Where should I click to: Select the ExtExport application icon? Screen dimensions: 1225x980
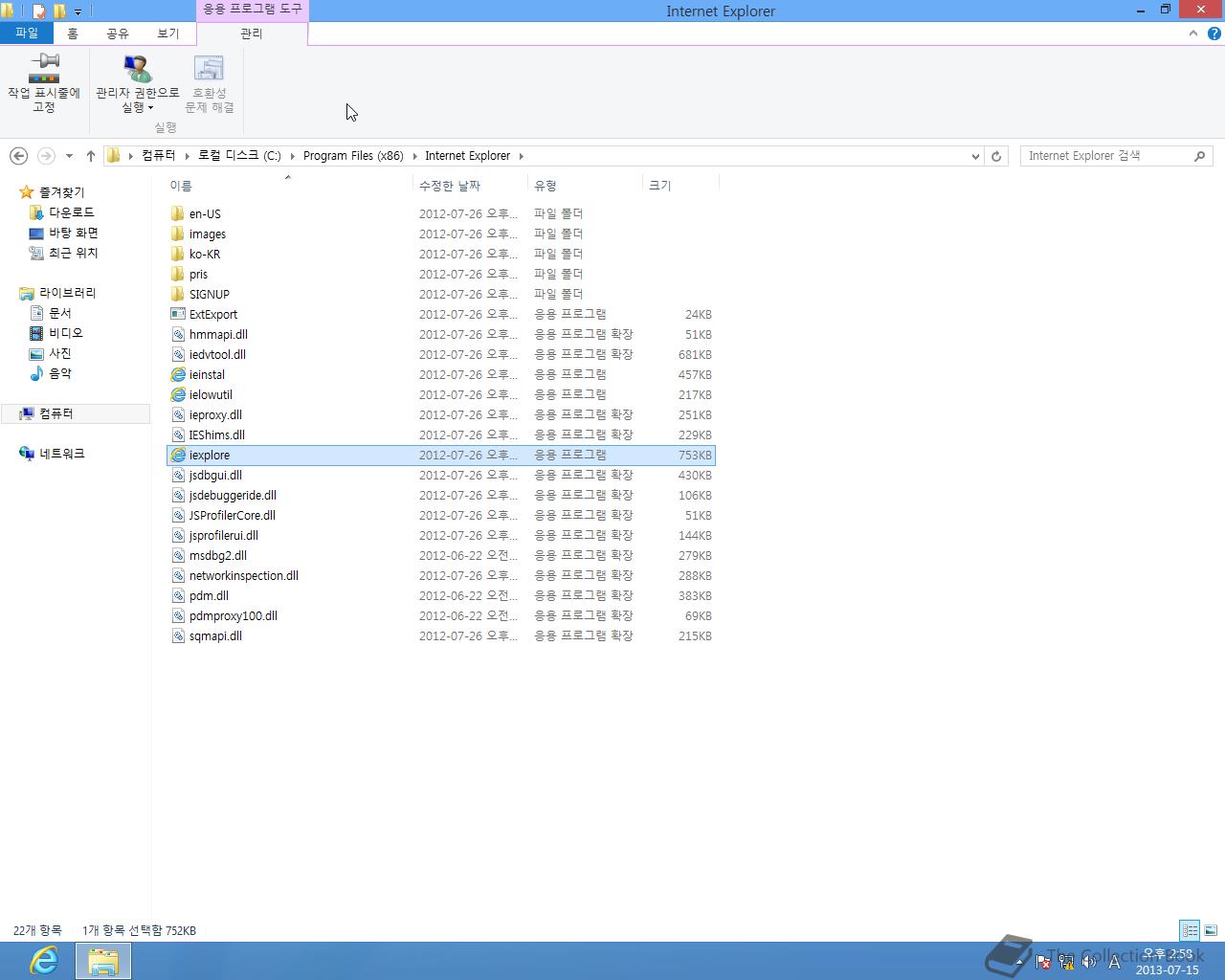pyautogui.click(x=178, y=314)
